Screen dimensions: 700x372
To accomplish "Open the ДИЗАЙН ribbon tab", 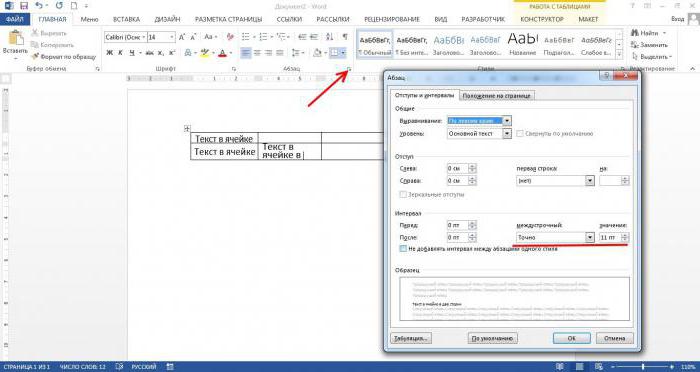I will click(167, 19).
